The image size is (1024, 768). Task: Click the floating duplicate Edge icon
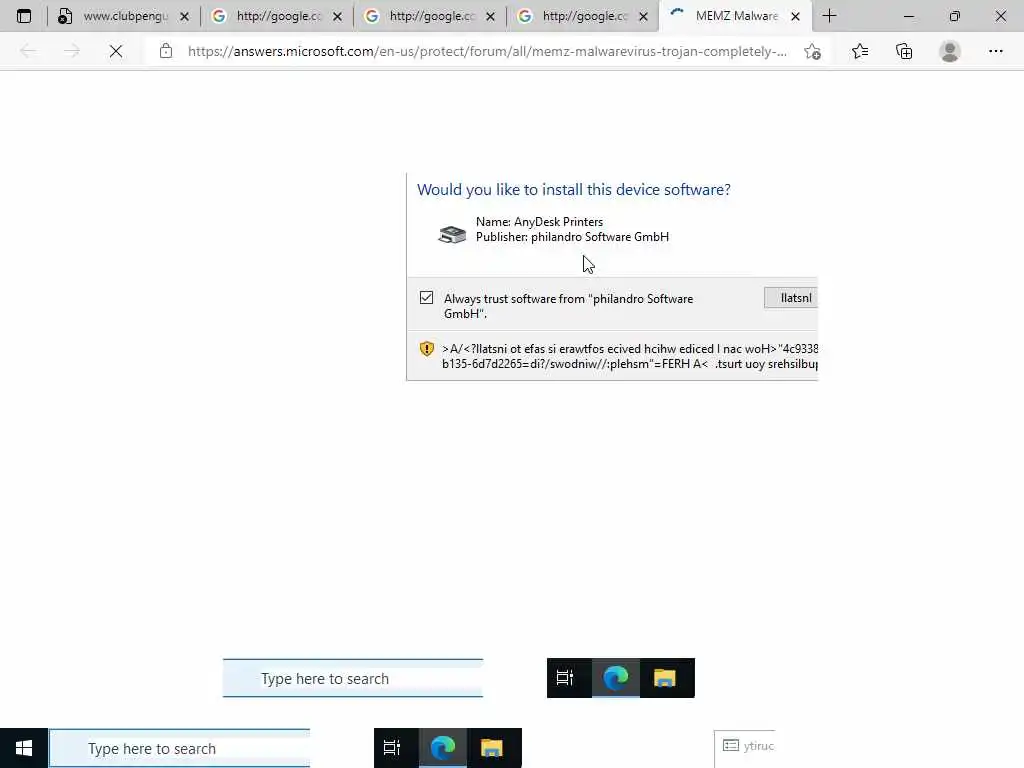coord(616,678)
